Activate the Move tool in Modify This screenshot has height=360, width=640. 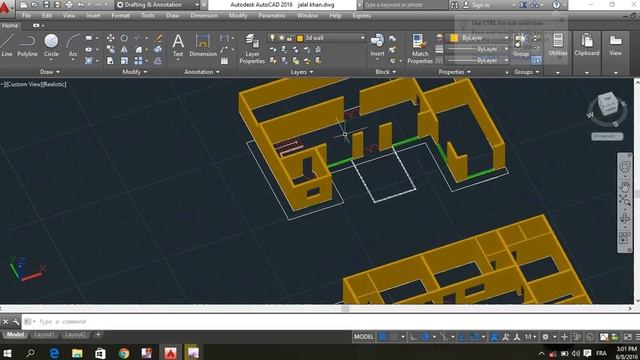111,38
